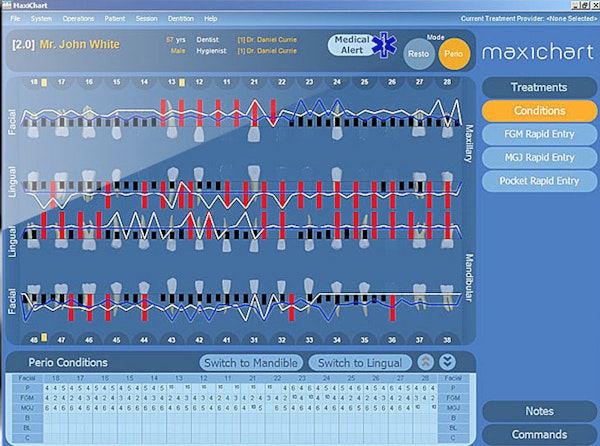Select upper tooth number 11

pos(227,82)
